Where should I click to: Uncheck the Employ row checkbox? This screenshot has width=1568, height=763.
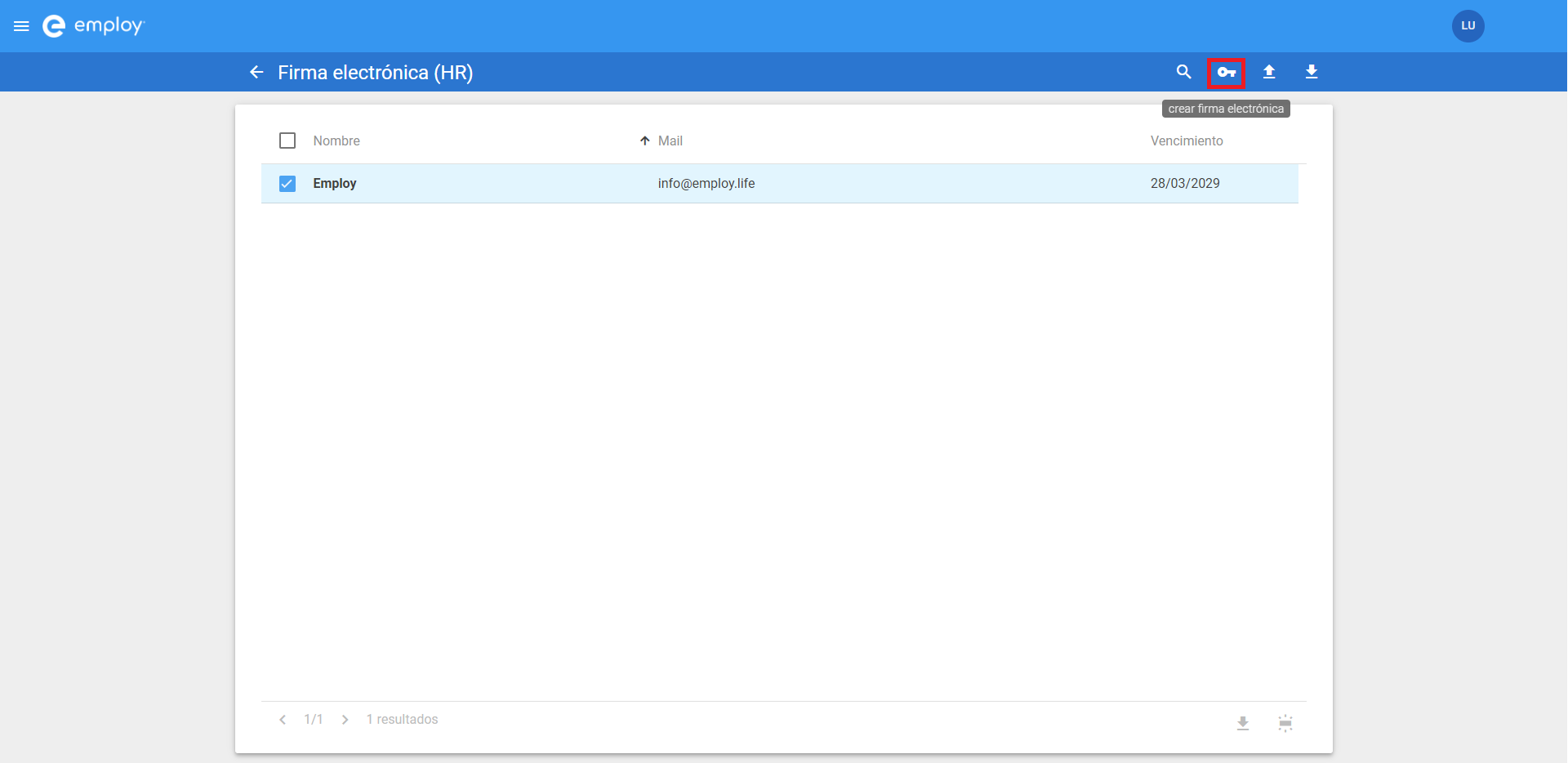287,184
